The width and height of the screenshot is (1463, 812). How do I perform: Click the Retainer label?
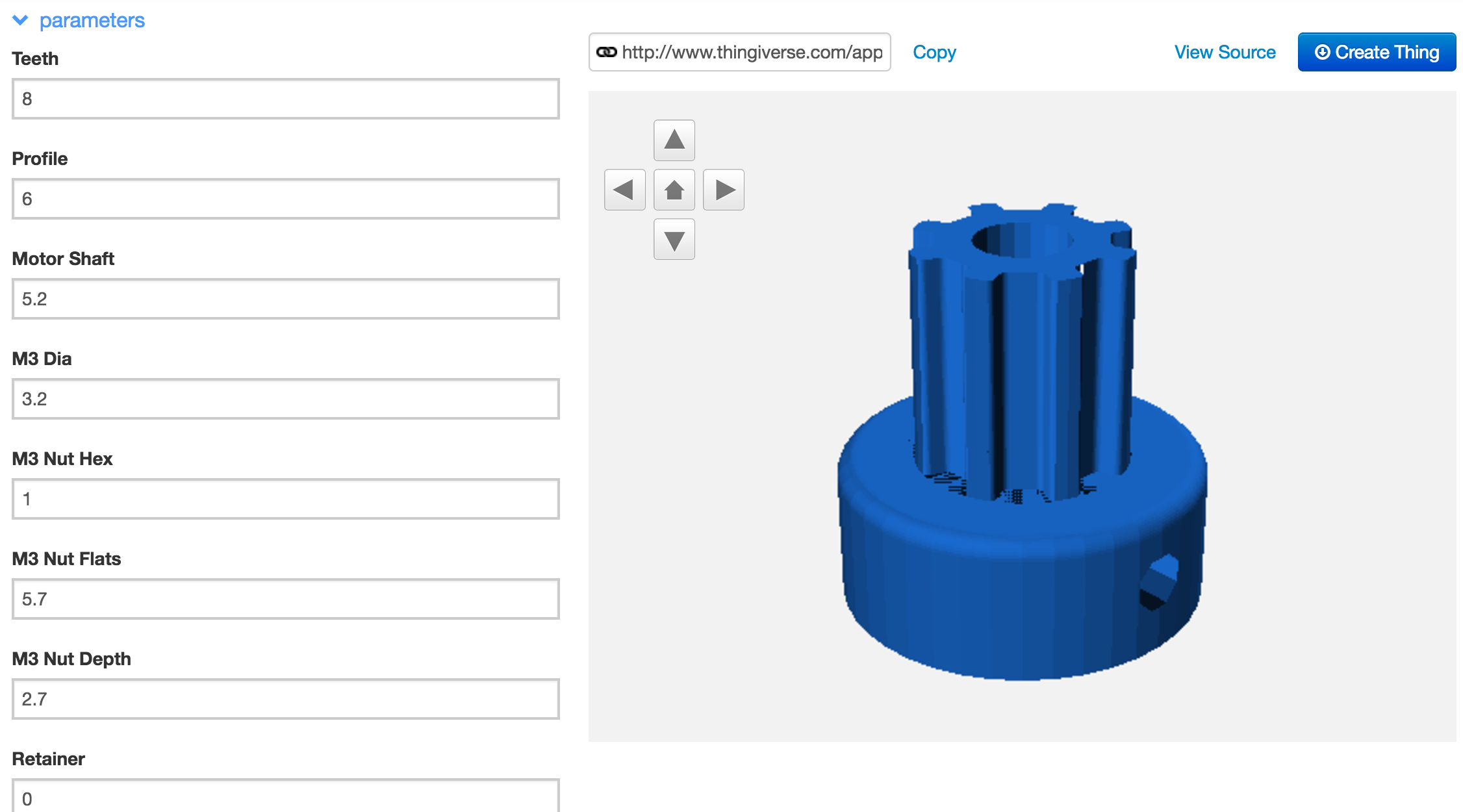point(48,759)
